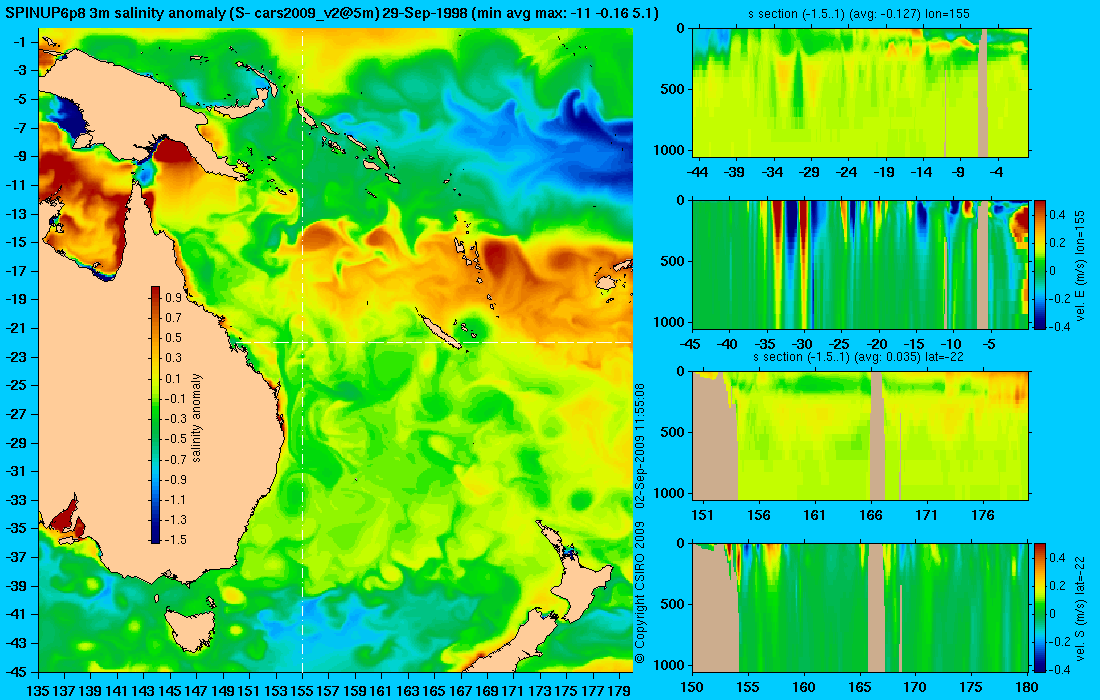Open the salinity section panel titled lat=-22
Screen dimensions: 1100x700
(x=860, y=436)
